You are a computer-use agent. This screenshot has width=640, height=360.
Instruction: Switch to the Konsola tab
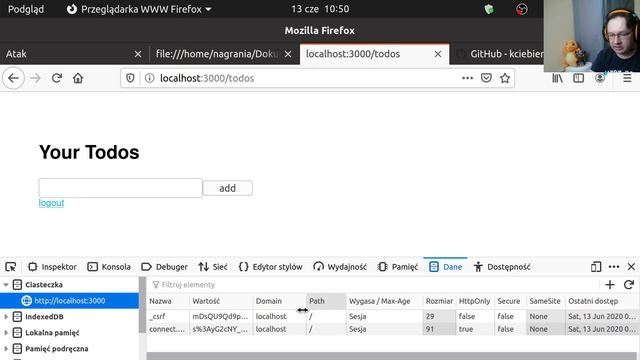109,267
